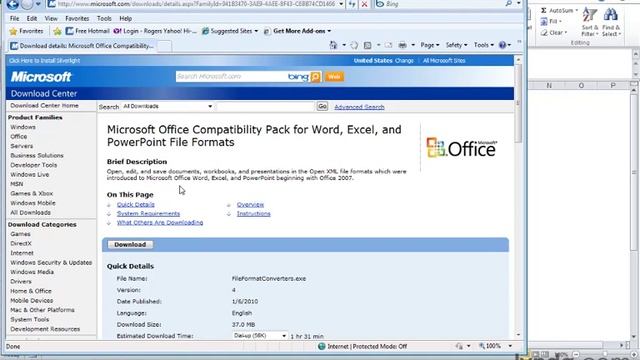Click the orange Web button

[x=334, y=76]
